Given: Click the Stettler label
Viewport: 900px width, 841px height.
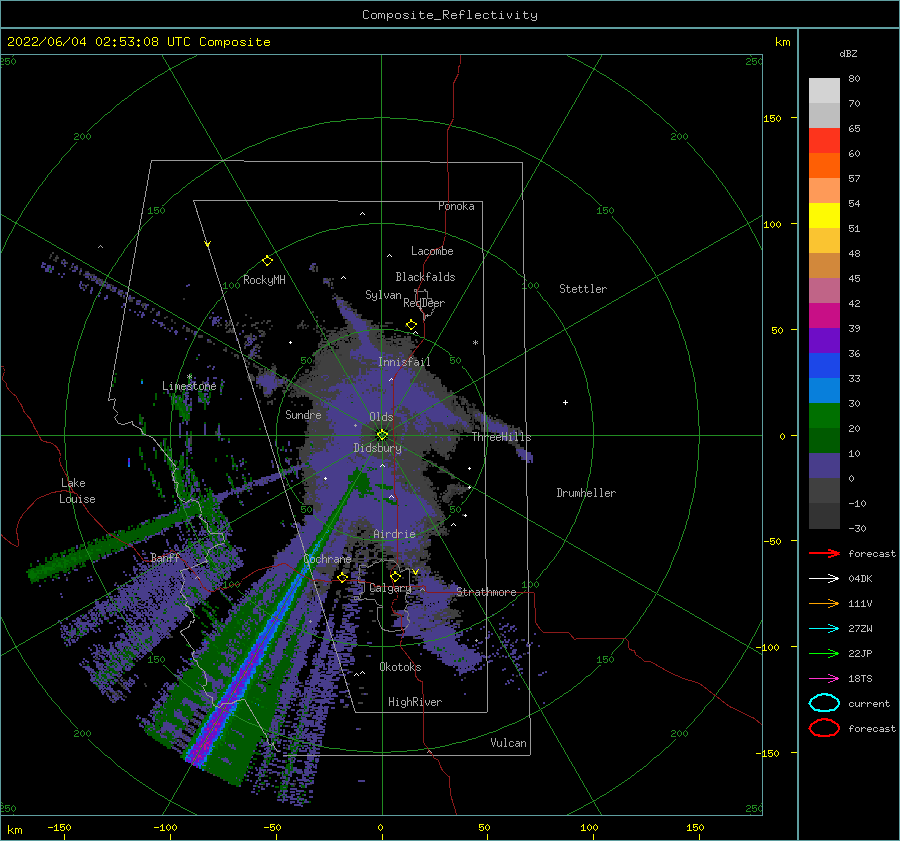Looking at the screenshot, I should (583, 289).
